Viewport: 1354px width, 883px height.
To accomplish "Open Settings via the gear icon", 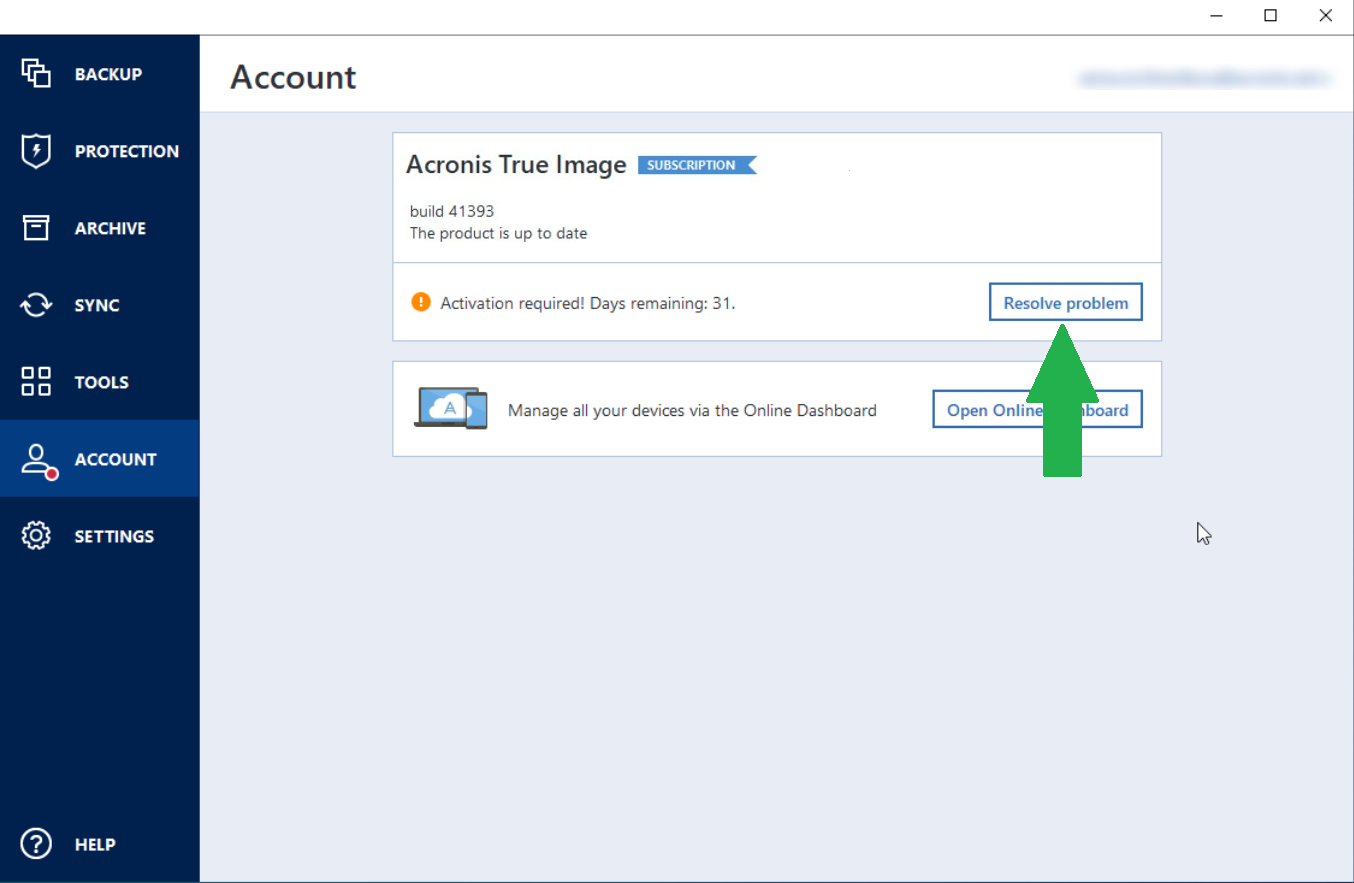I will click(x=36, y=535).
